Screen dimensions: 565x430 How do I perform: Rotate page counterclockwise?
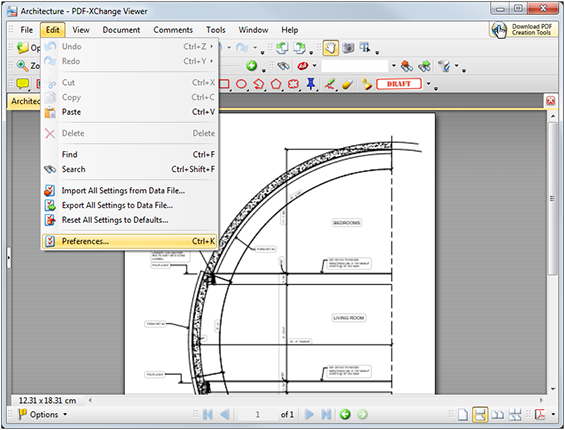coord(282,48)
